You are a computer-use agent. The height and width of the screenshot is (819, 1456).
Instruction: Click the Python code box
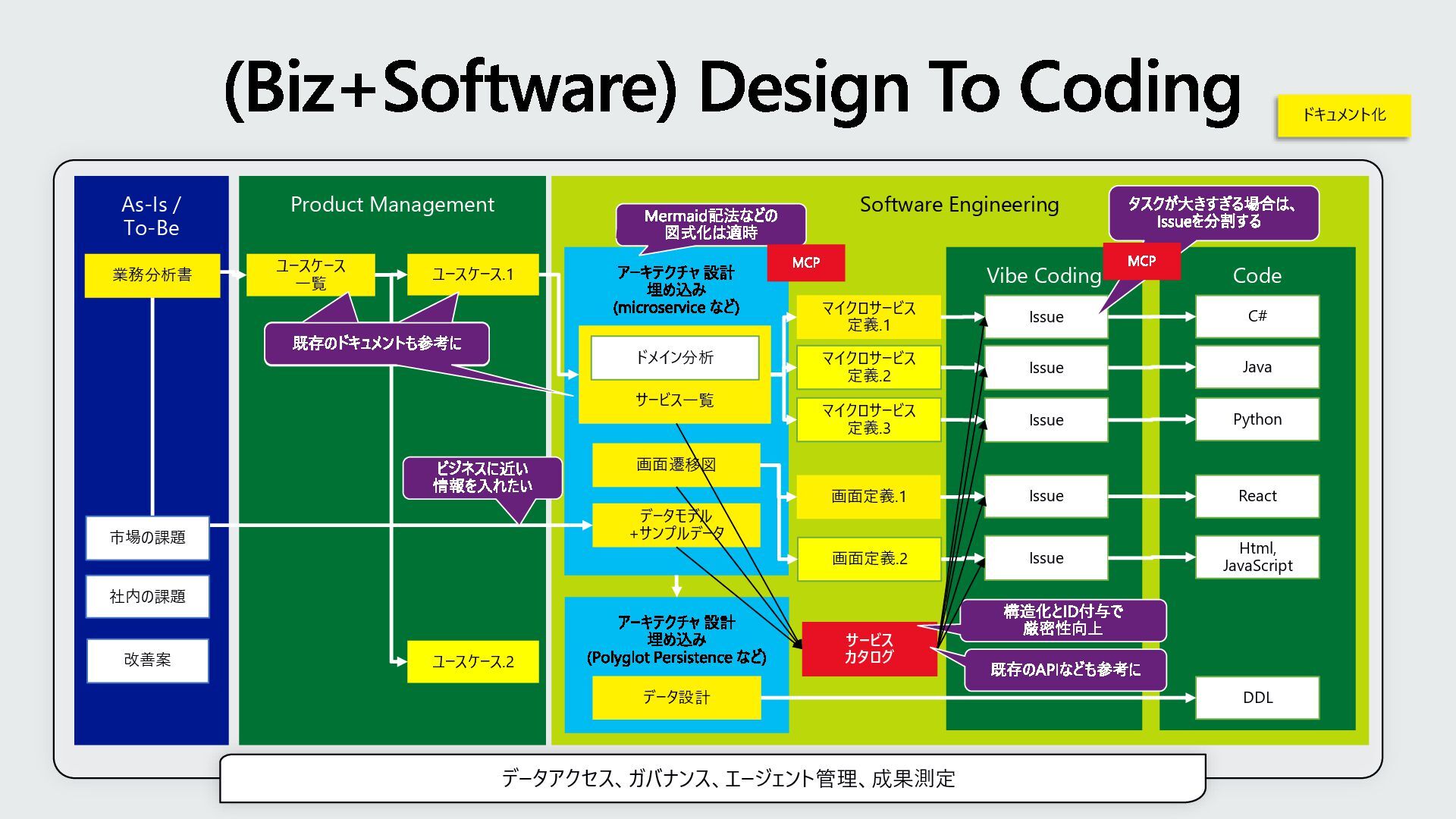[x=1257, y=419]
